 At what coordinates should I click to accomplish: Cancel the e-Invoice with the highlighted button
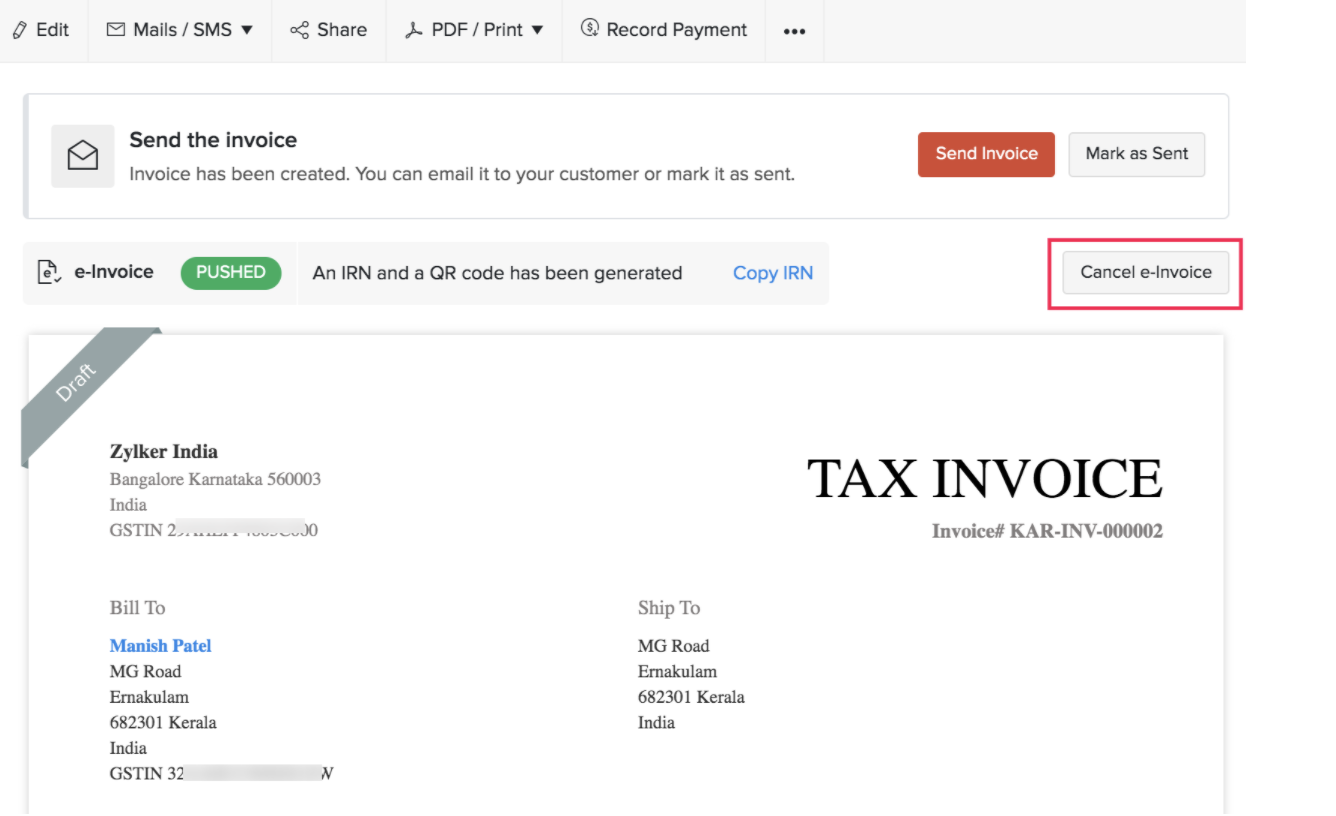(1145, 271)
